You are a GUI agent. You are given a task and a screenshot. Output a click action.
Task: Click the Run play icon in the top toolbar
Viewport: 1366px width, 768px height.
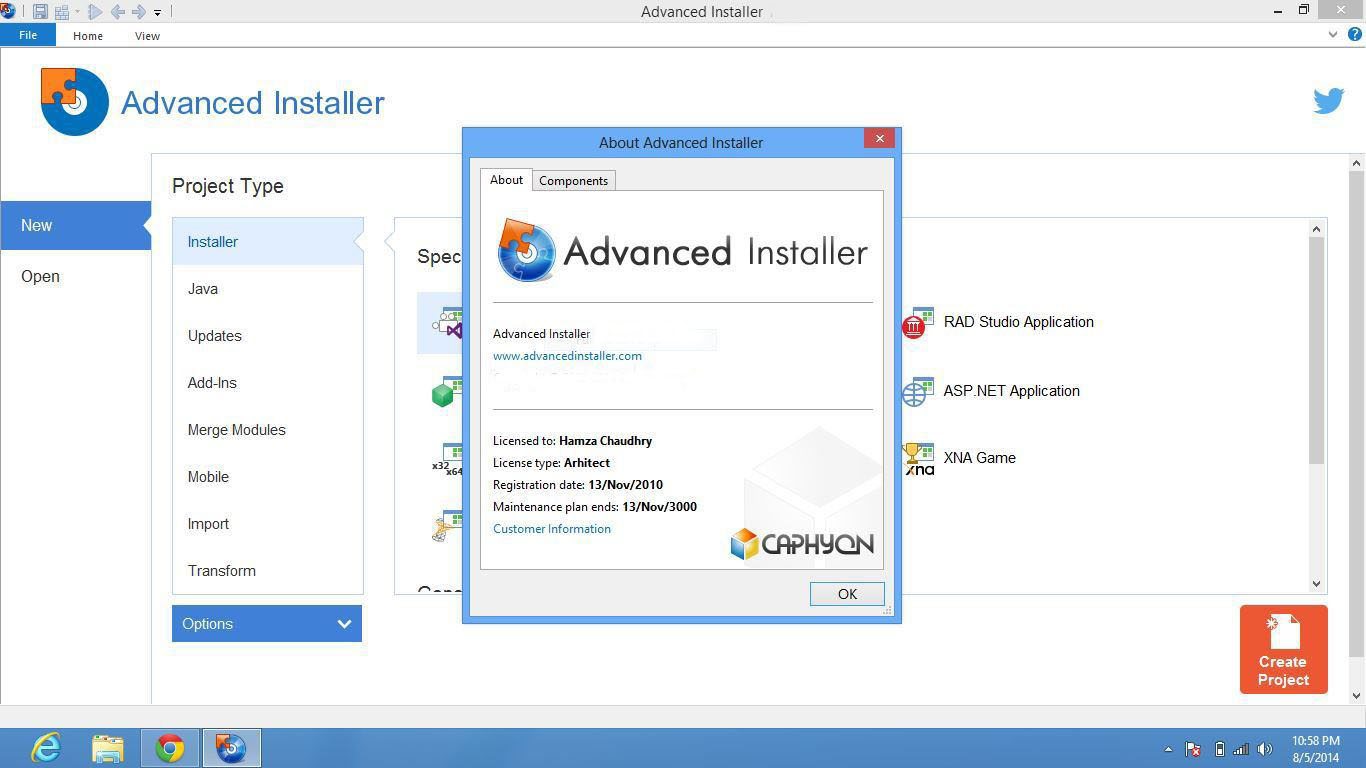coord(95,12)
